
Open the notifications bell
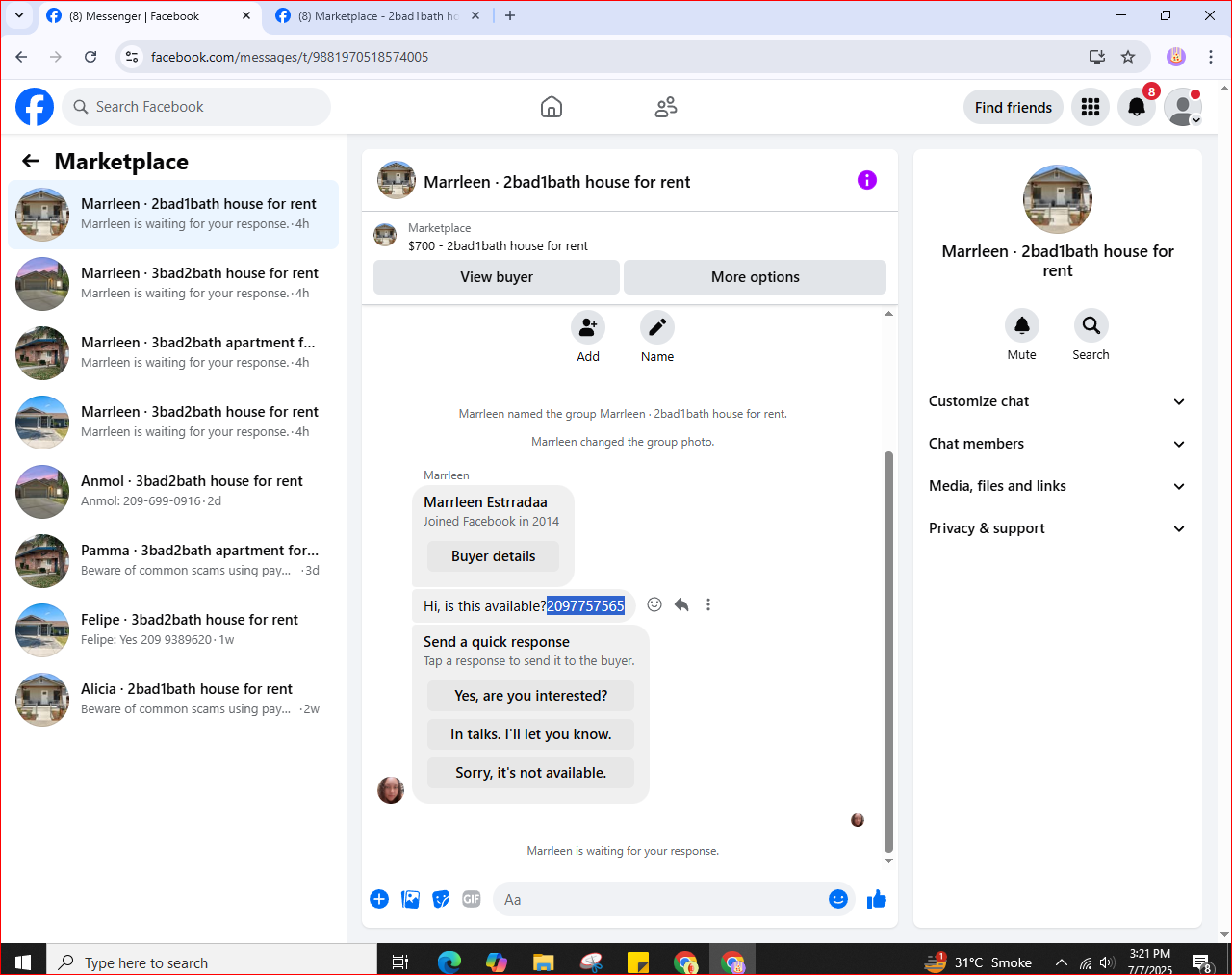point(1137,107)
